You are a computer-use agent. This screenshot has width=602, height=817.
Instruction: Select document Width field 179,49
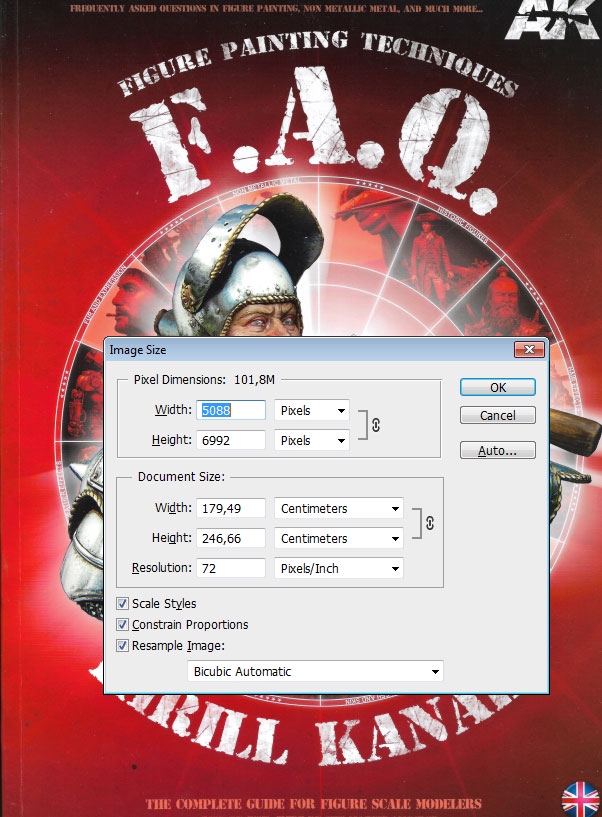[231, 508]
